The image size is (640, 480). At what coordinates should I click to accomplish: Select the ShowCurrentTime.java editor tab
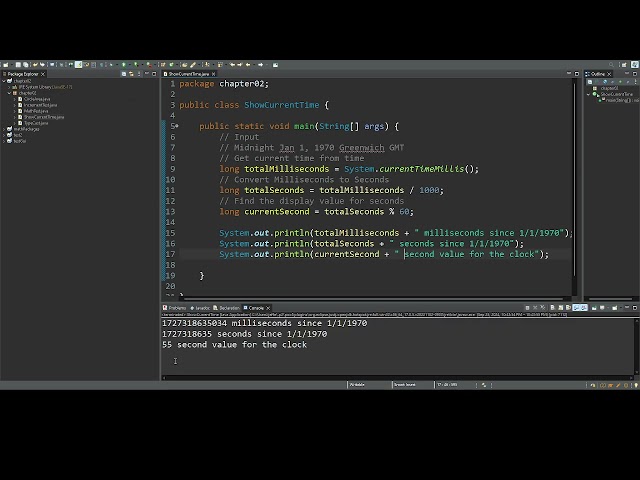click(189, 74)
